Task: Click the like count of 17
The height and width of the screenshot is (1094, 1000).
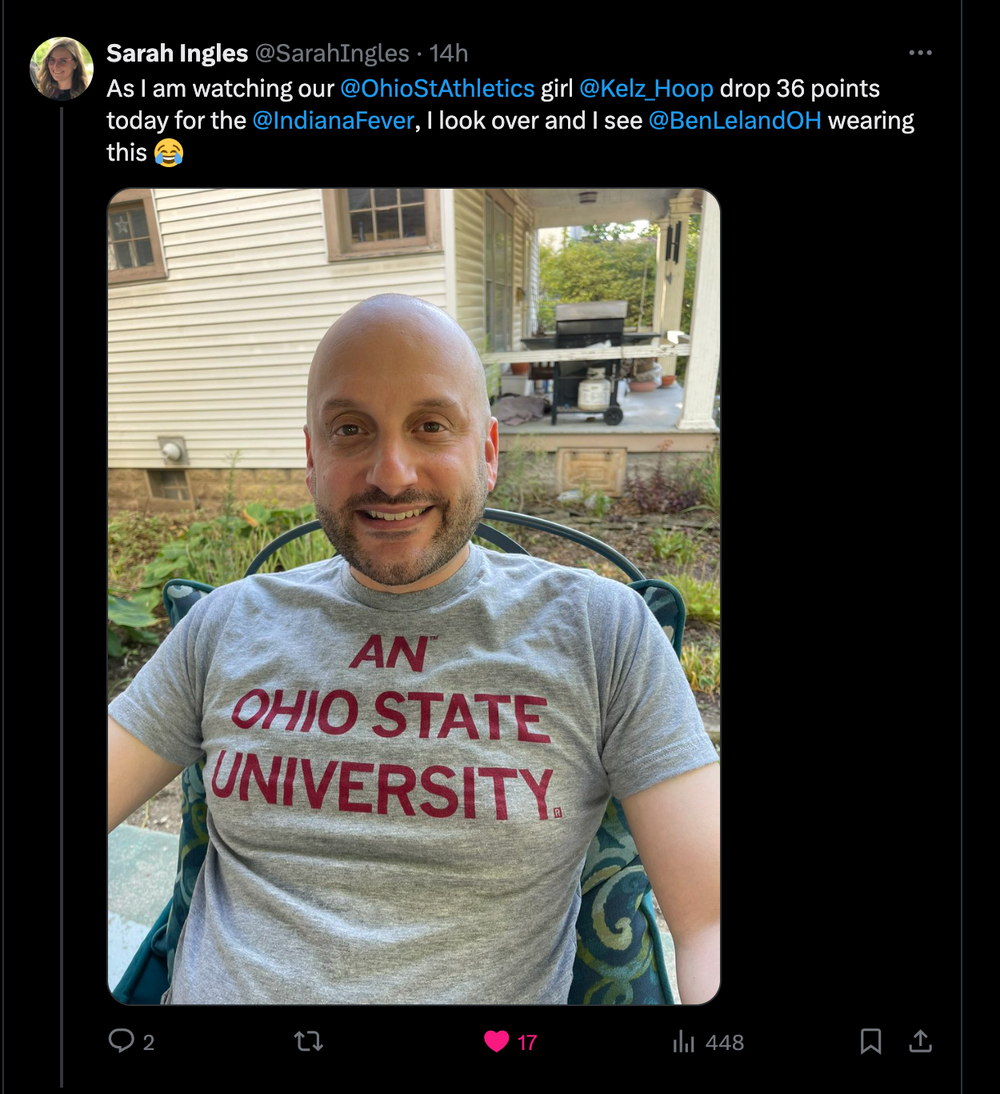Action: point(527,1042)
